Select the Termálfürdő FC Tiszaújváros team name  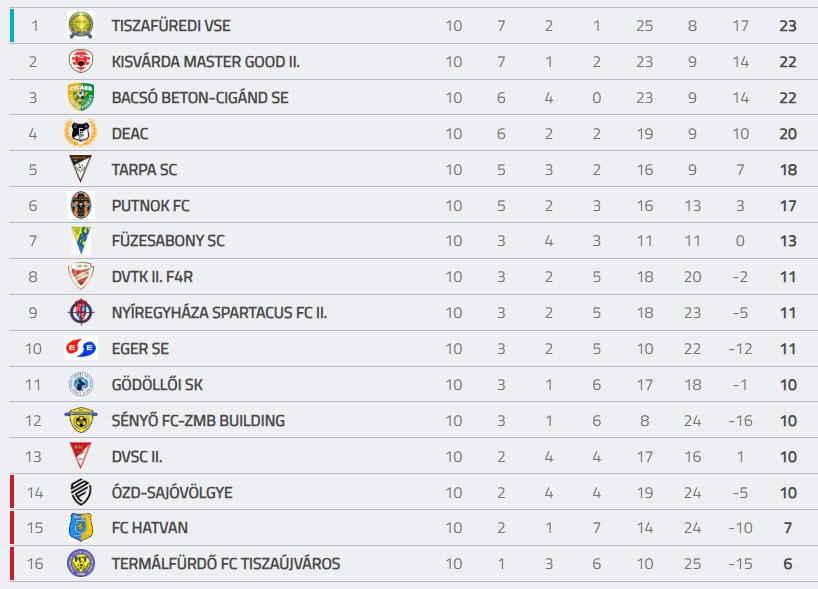click(226, 564)
